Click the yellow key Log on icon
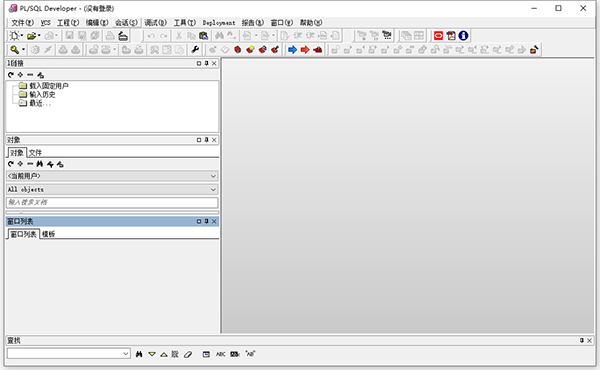 pos(15,50)
